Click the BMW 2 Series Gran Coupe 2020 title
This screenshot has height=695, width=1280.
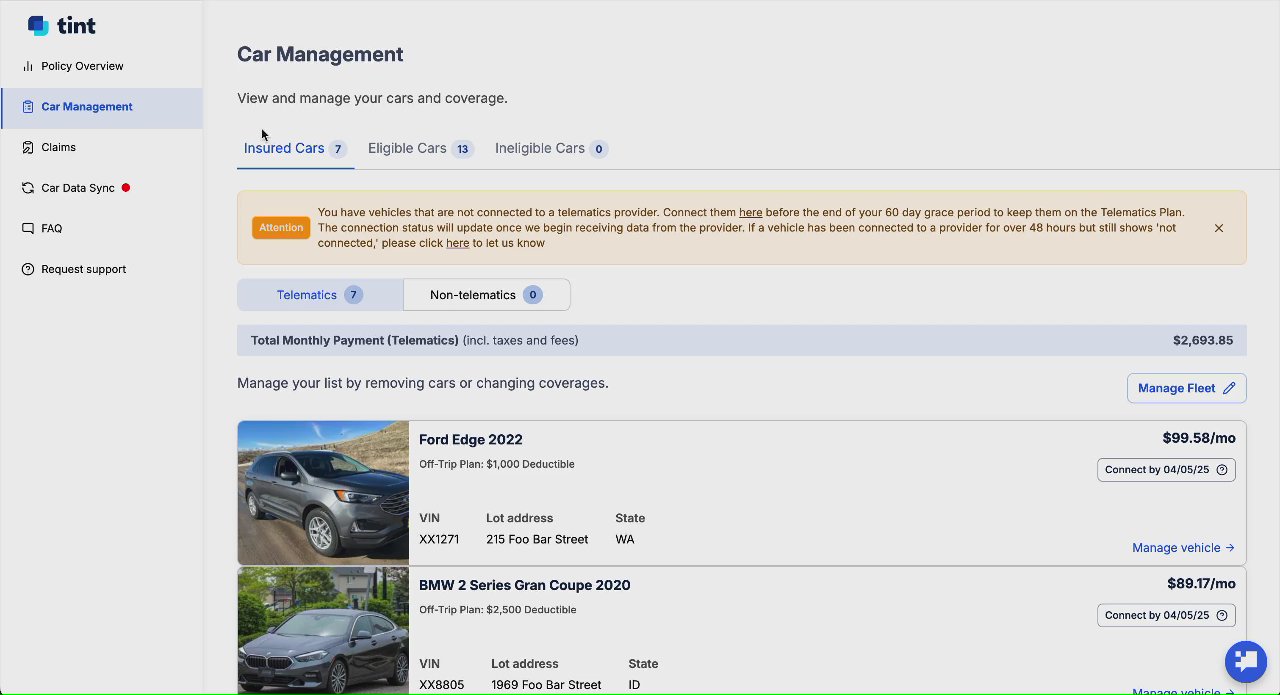524,585
